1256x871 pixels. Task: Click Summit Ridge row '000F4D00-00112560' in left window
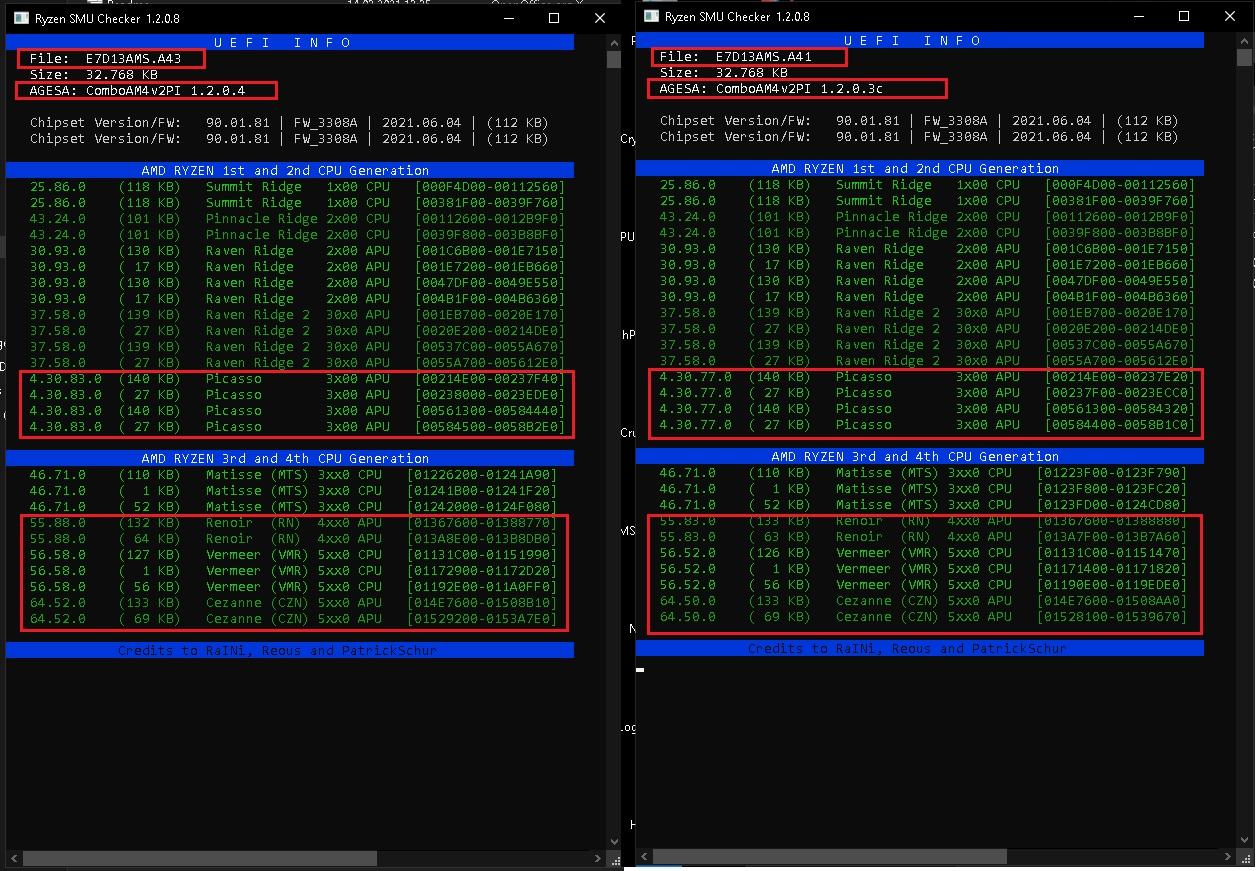(297, 186)
